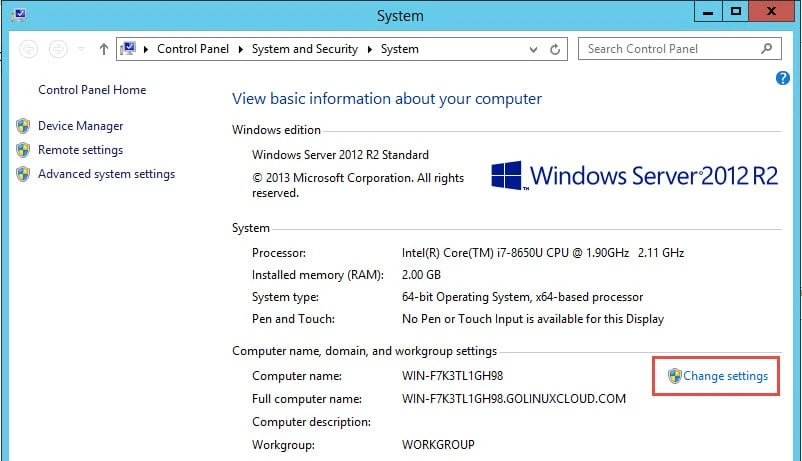Viewport: 802px width, 461px height.
Task: Click Windows Server 2012 R2 Standard text
Action: click(x=340, y=155)
